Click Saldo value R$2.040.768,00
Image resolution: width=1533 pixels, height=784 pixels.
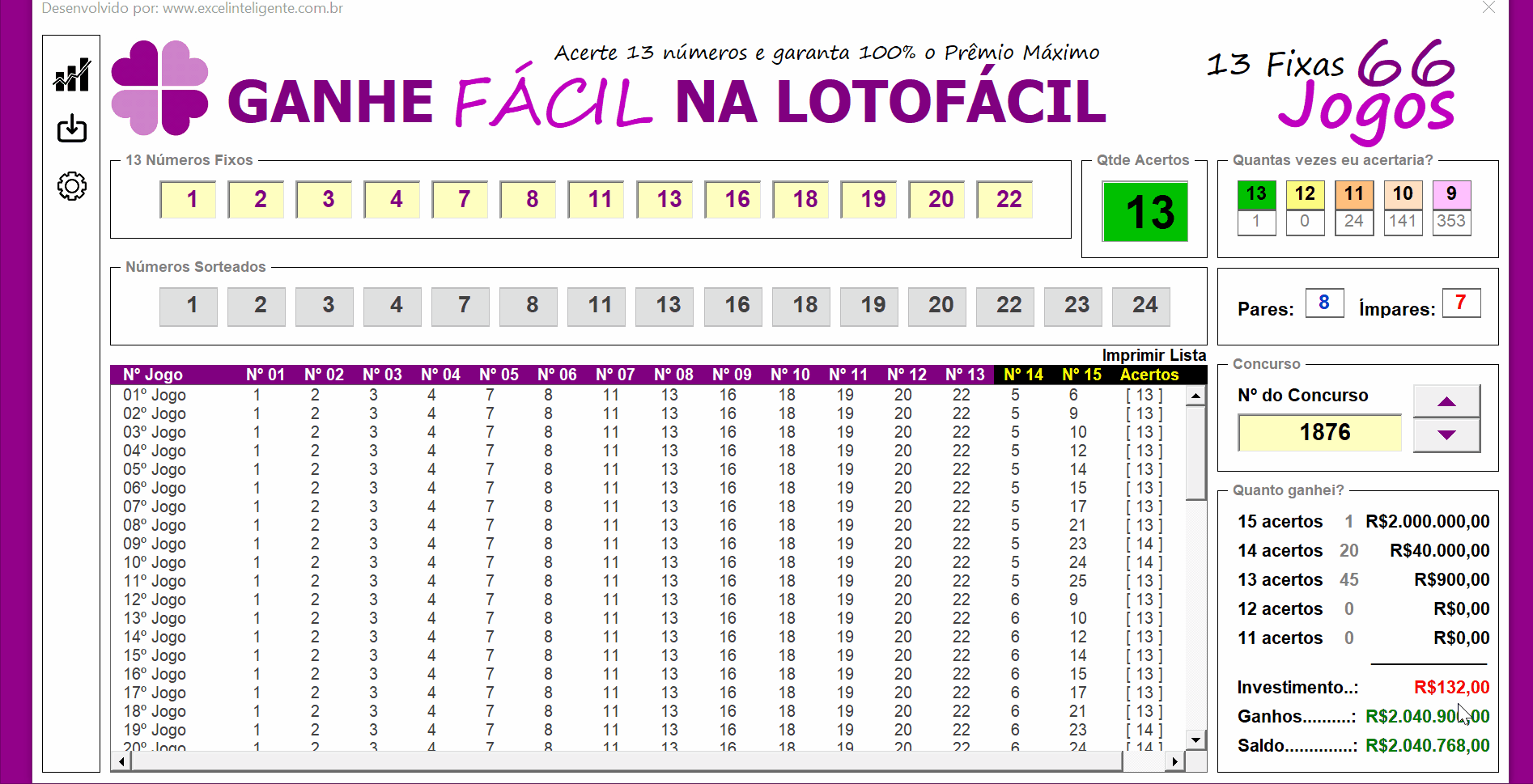[1428, 746]
